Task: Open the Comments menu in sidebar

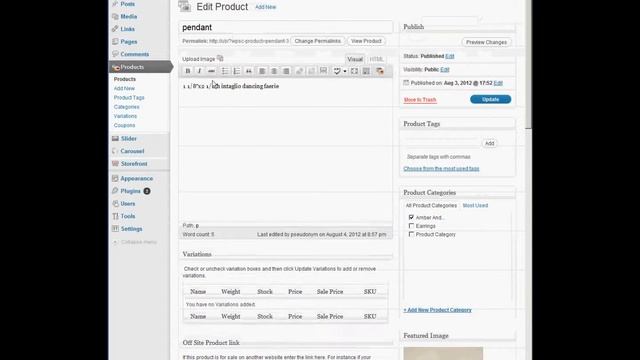Action: coord(134,54)
